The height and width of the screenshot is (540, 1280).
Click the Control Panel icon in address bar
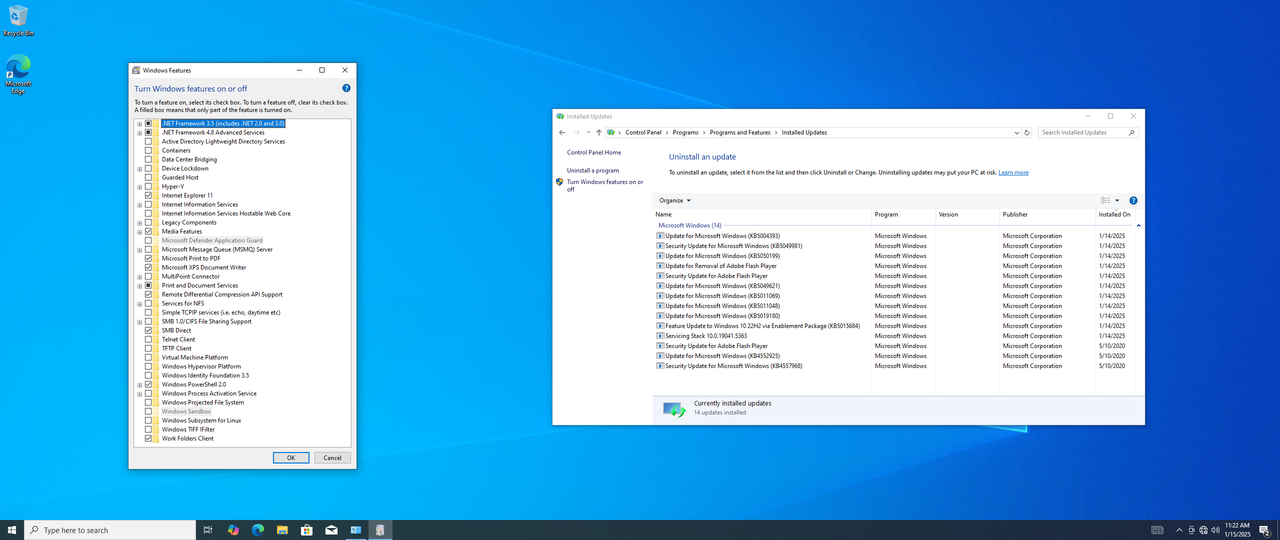coord(611,132)
